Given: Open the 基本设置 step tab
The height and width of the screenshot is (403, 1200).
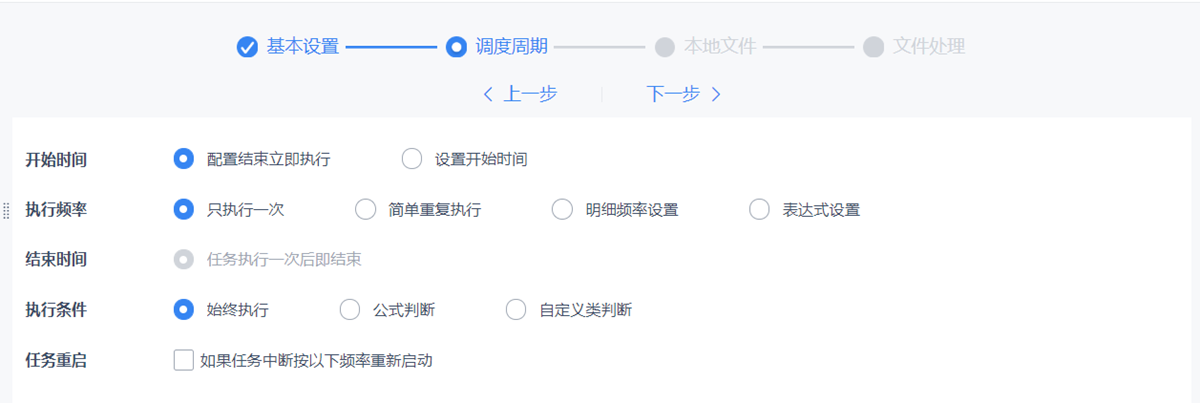Looking at the screenshot, I should point(302,47).
